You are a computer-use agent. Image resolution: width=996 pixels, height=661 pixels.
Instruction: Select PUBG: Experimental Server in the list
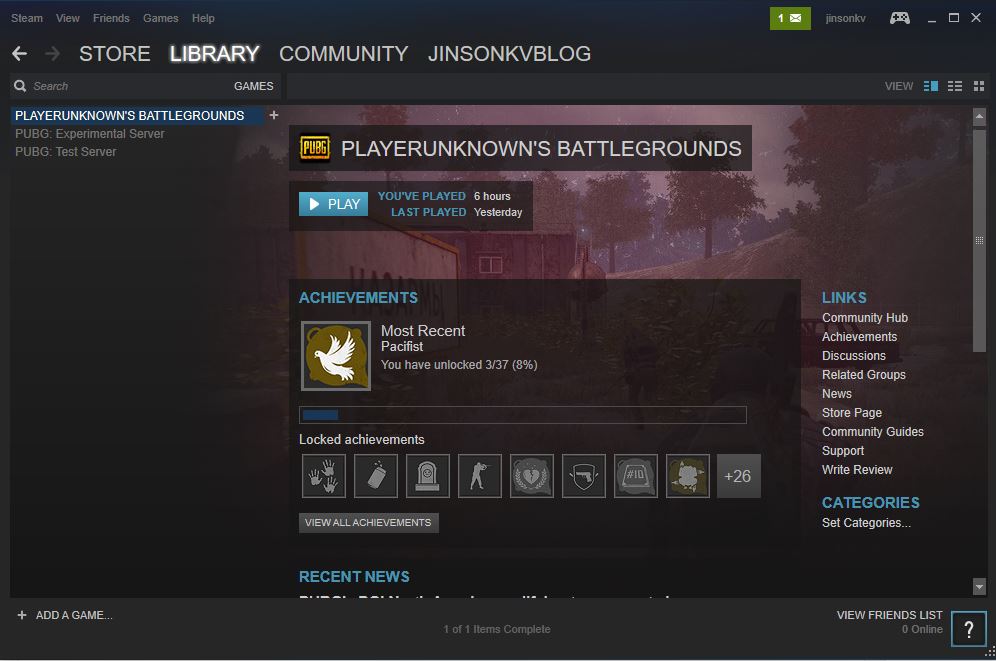click(x=90, y=133)
